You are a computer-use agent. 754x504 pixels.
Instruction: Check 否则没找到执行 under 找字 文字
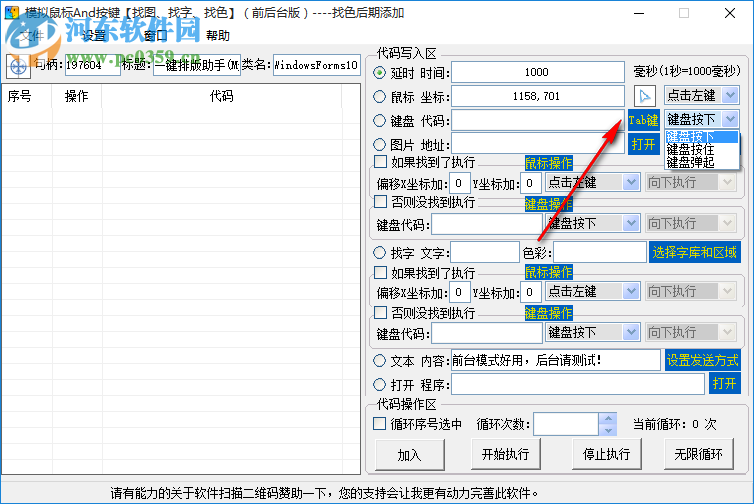click(380, 313)
